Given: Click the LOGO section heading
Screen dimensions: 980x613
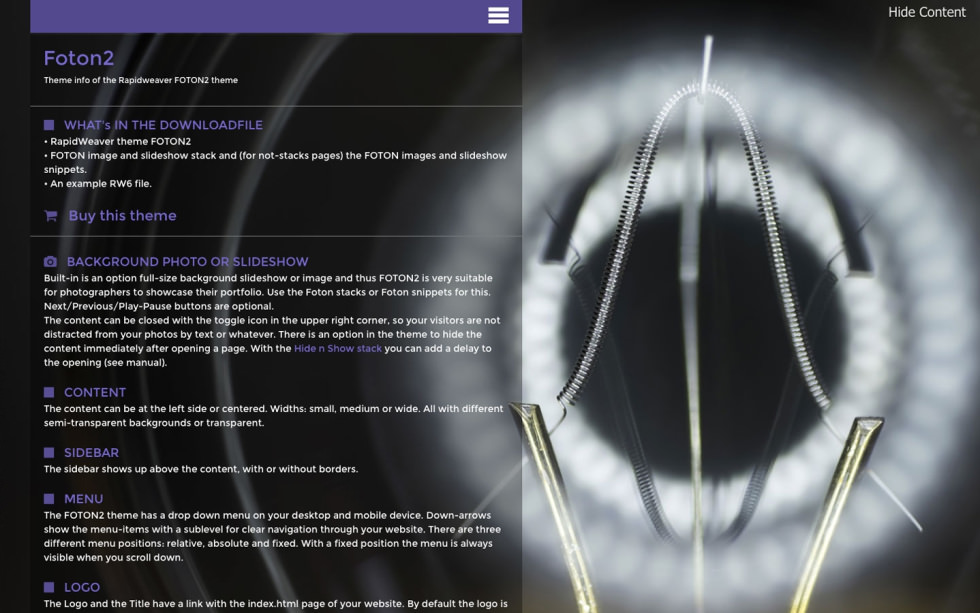Looking at the screenshot, I should 82,587.
